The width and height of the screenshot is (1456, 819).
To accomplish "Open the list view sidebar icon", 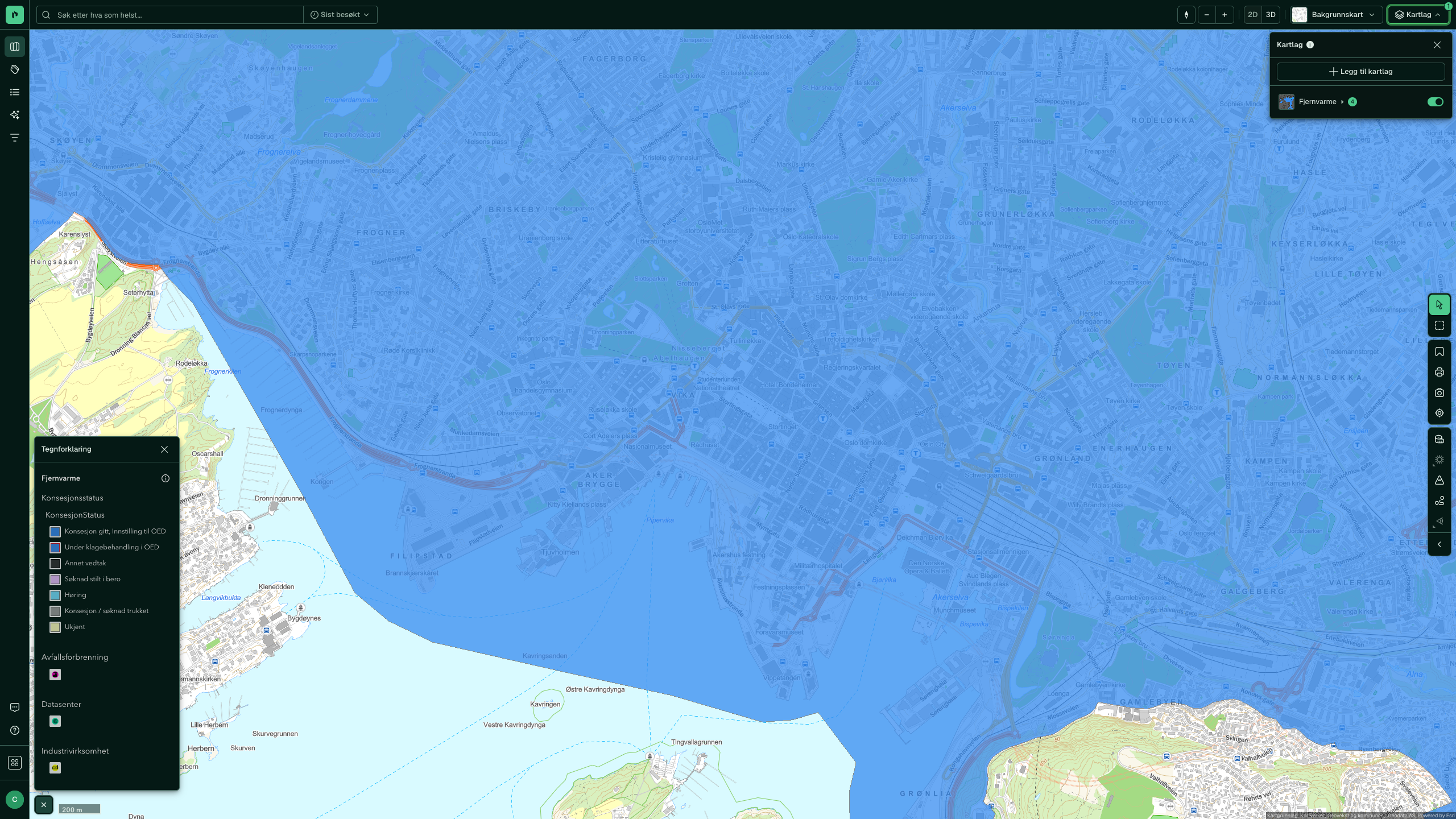I will 15,92.
